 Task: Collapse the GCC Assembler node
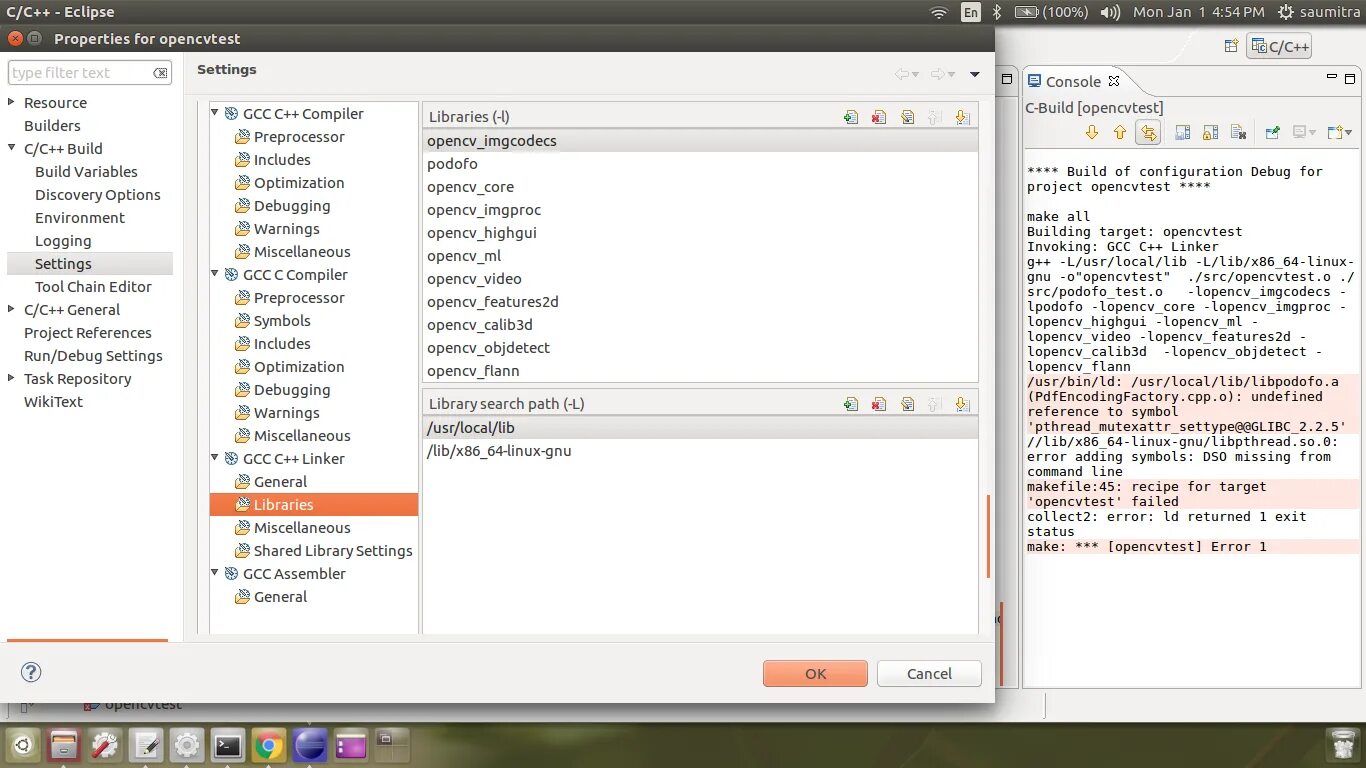tap(215, 573)
